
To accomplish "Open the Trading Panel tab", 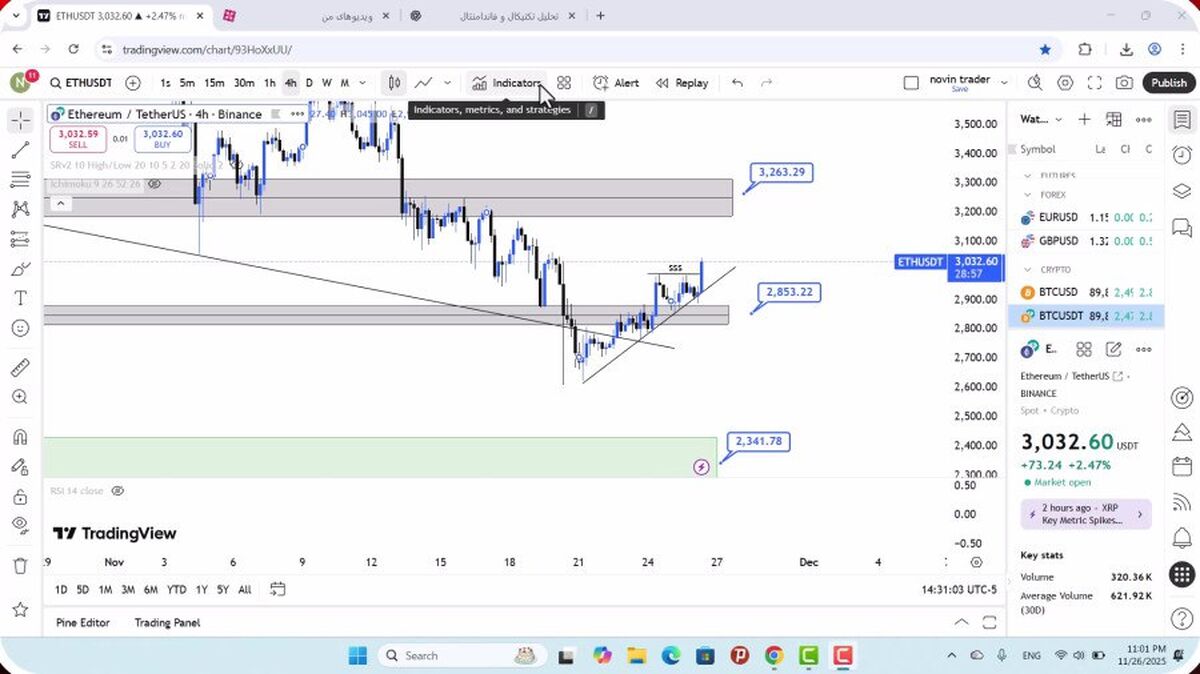I will (167, 622).
